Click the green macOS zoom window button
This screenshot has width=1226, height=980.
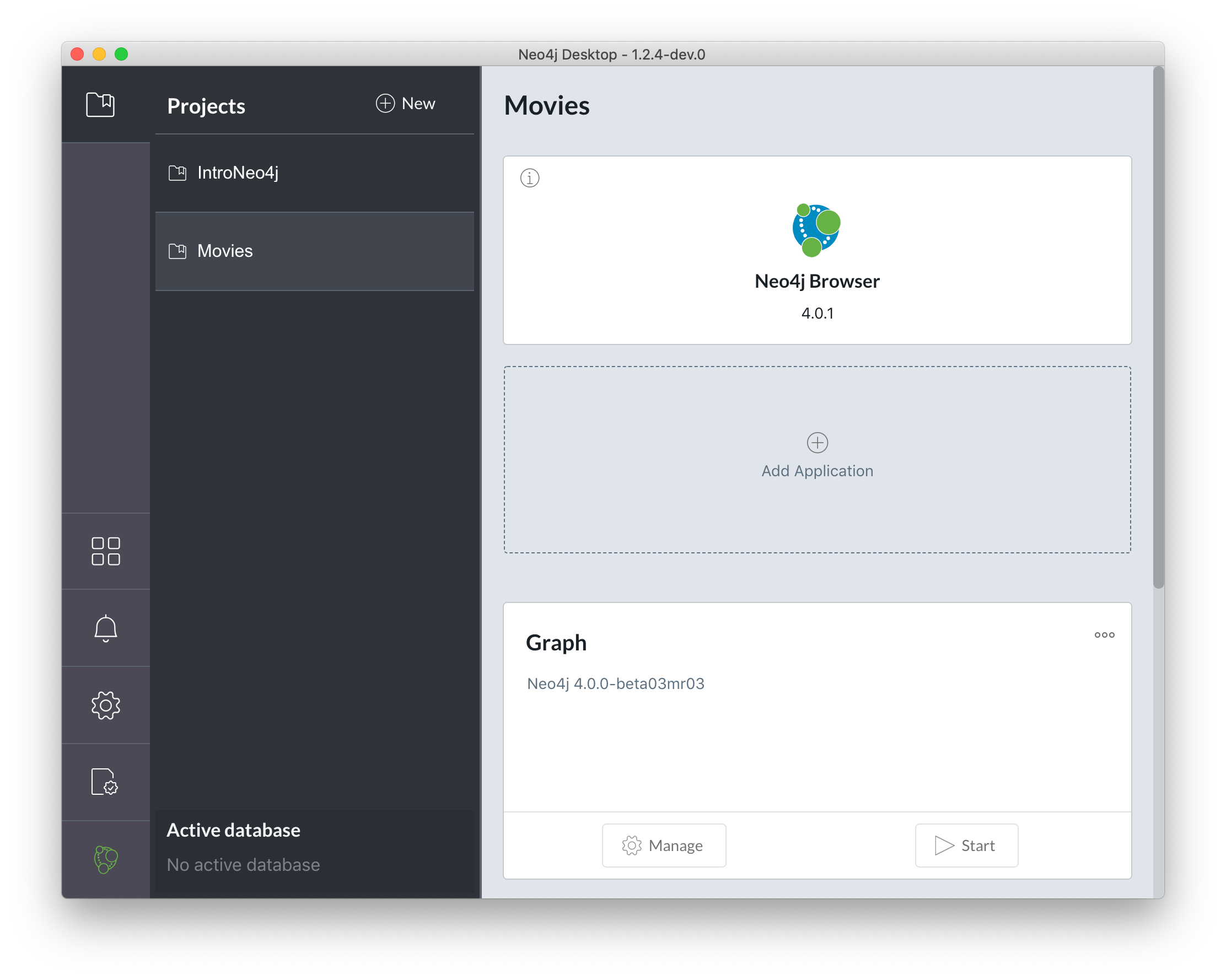121,54
